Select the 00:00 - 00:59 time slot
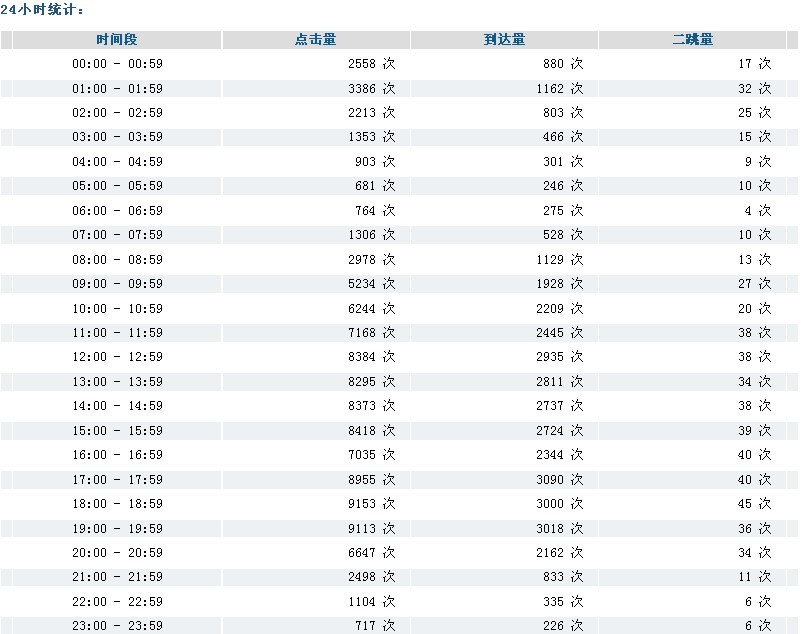This screenshot has width=801, height=634. 117,64
